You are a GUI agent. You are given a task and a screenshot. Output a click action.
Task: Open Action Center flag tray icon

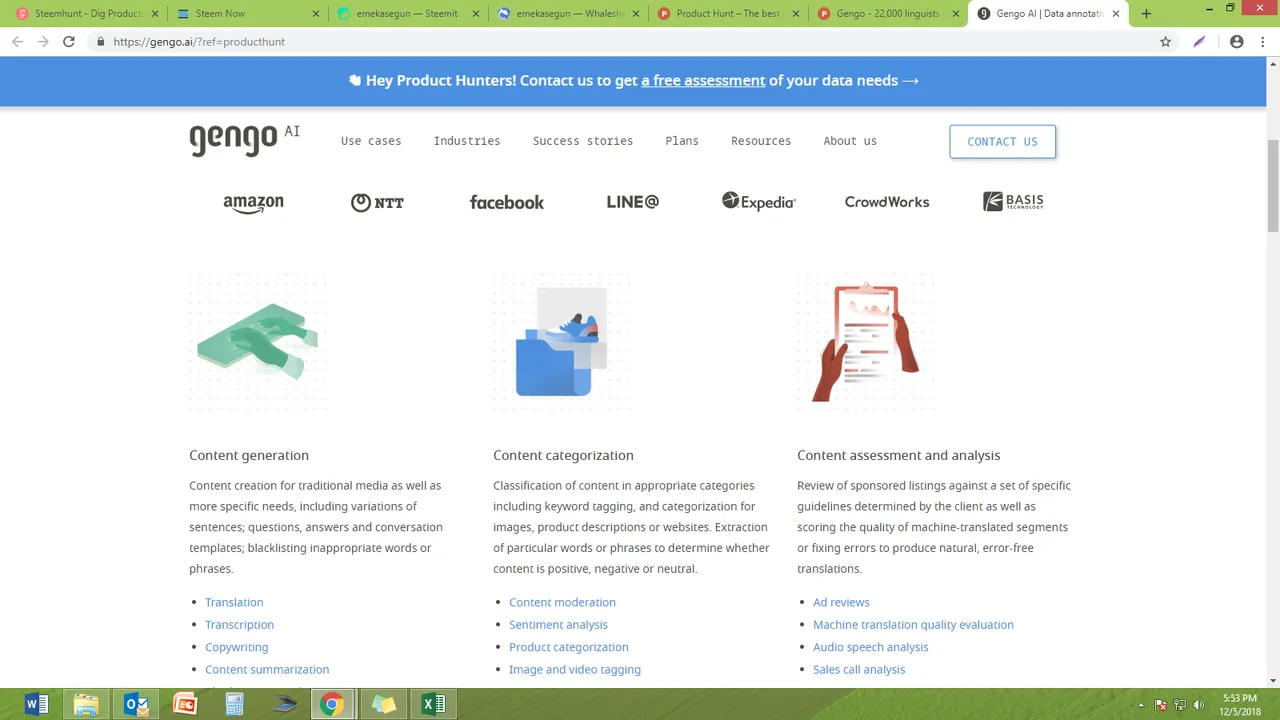1161,705
